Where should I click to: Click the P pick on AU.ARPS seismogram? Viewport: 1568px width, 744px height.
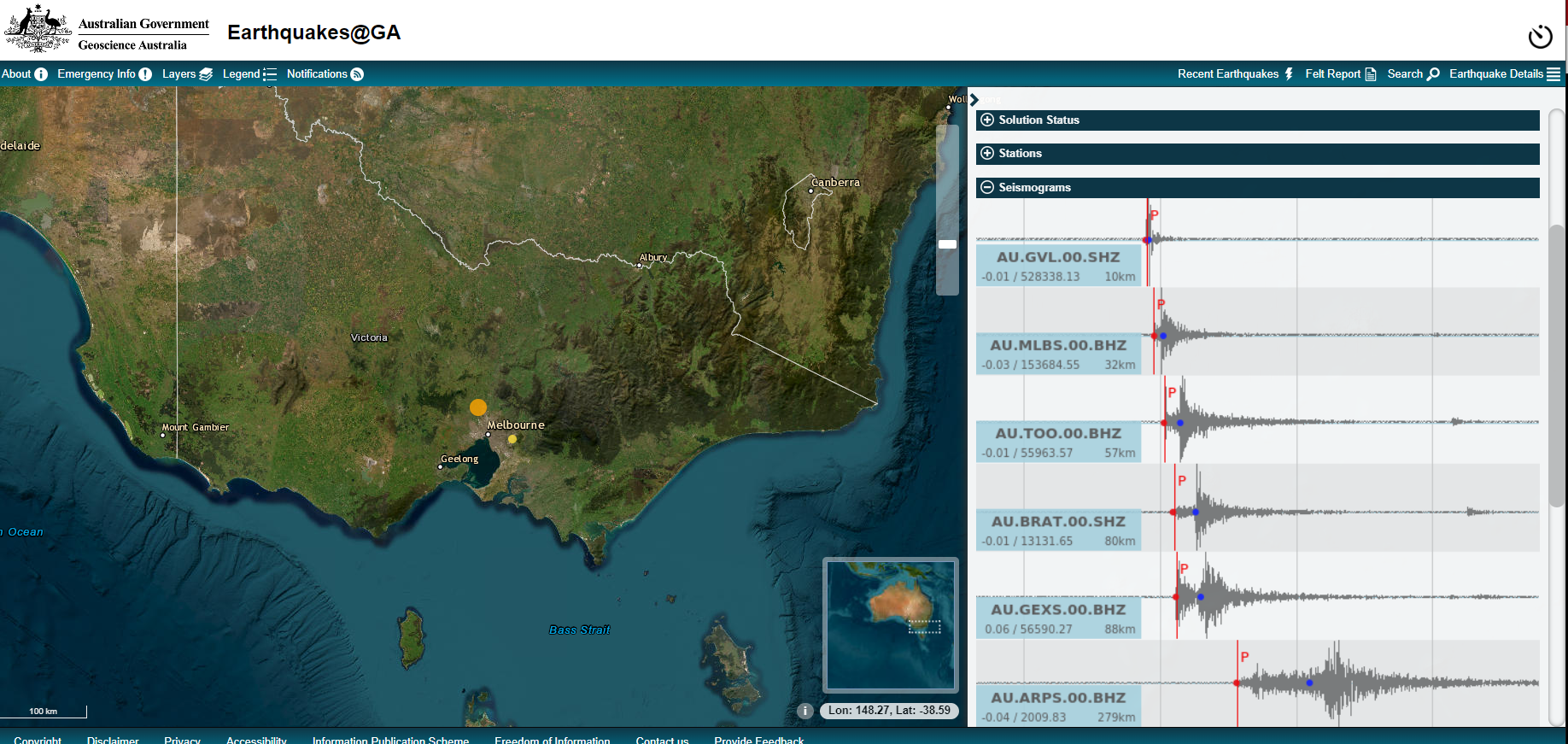[1244, 657]
